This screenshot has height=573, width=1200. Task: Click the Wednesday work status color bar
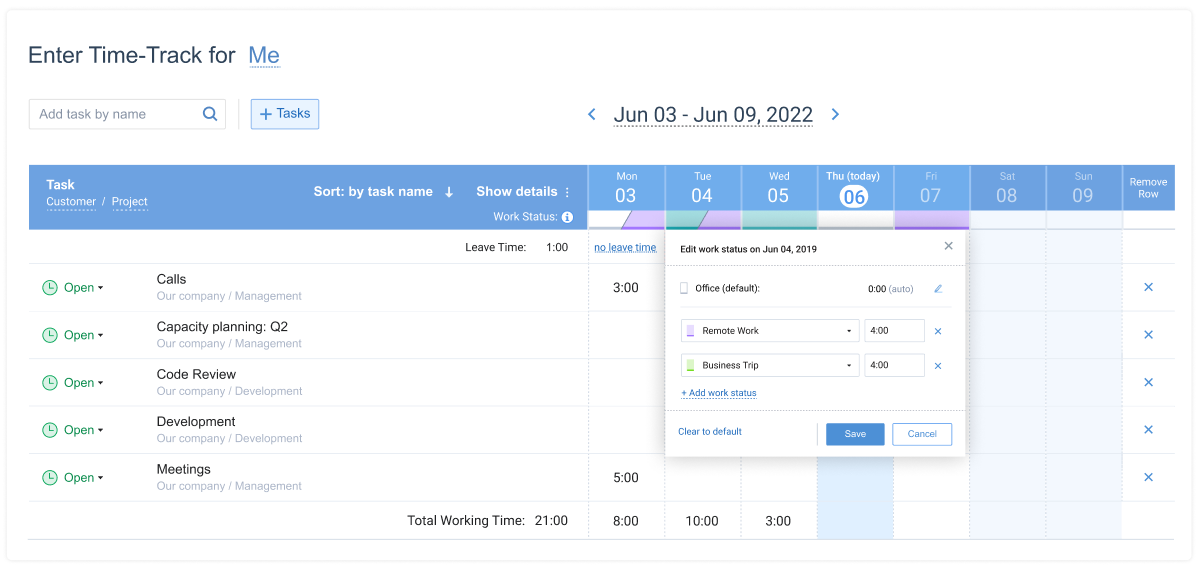(779, 219)
